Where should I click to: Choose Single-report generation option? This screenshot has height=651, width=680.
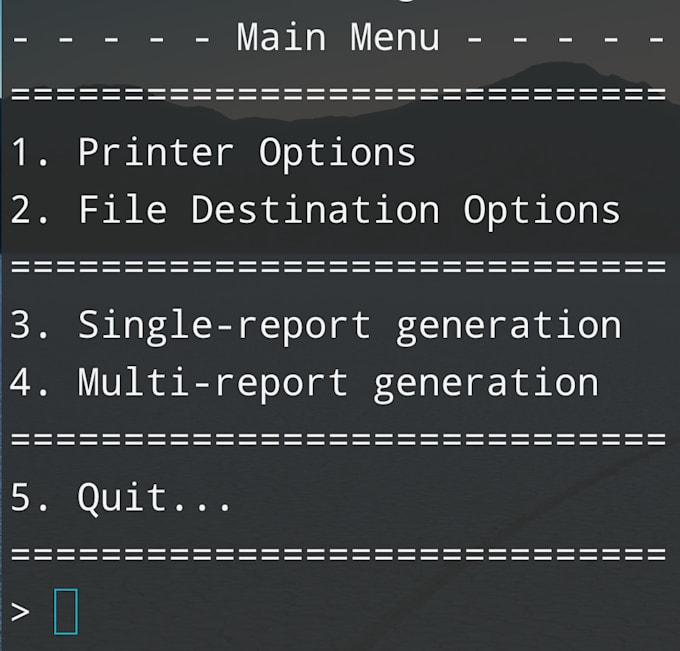[315, 326]
